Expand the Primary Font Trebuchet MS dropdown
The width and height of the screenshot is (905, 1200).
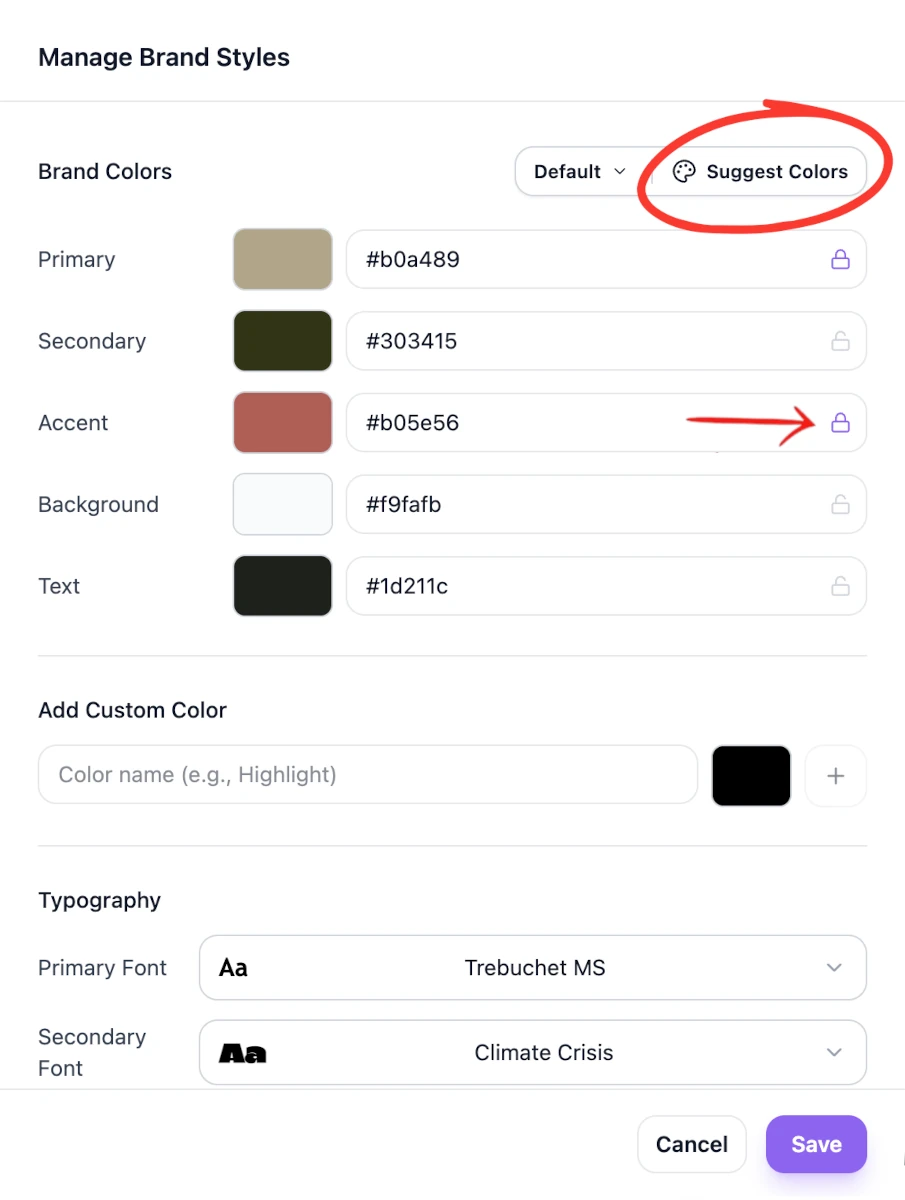[533, 968]
